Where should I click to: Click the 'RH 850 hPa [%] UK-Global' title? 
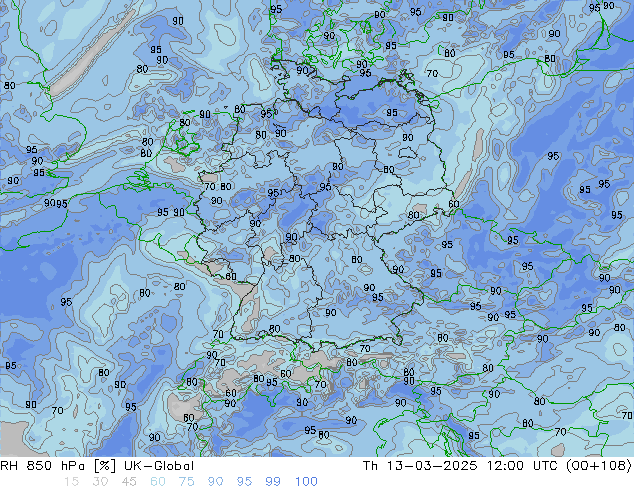point(97,466)
